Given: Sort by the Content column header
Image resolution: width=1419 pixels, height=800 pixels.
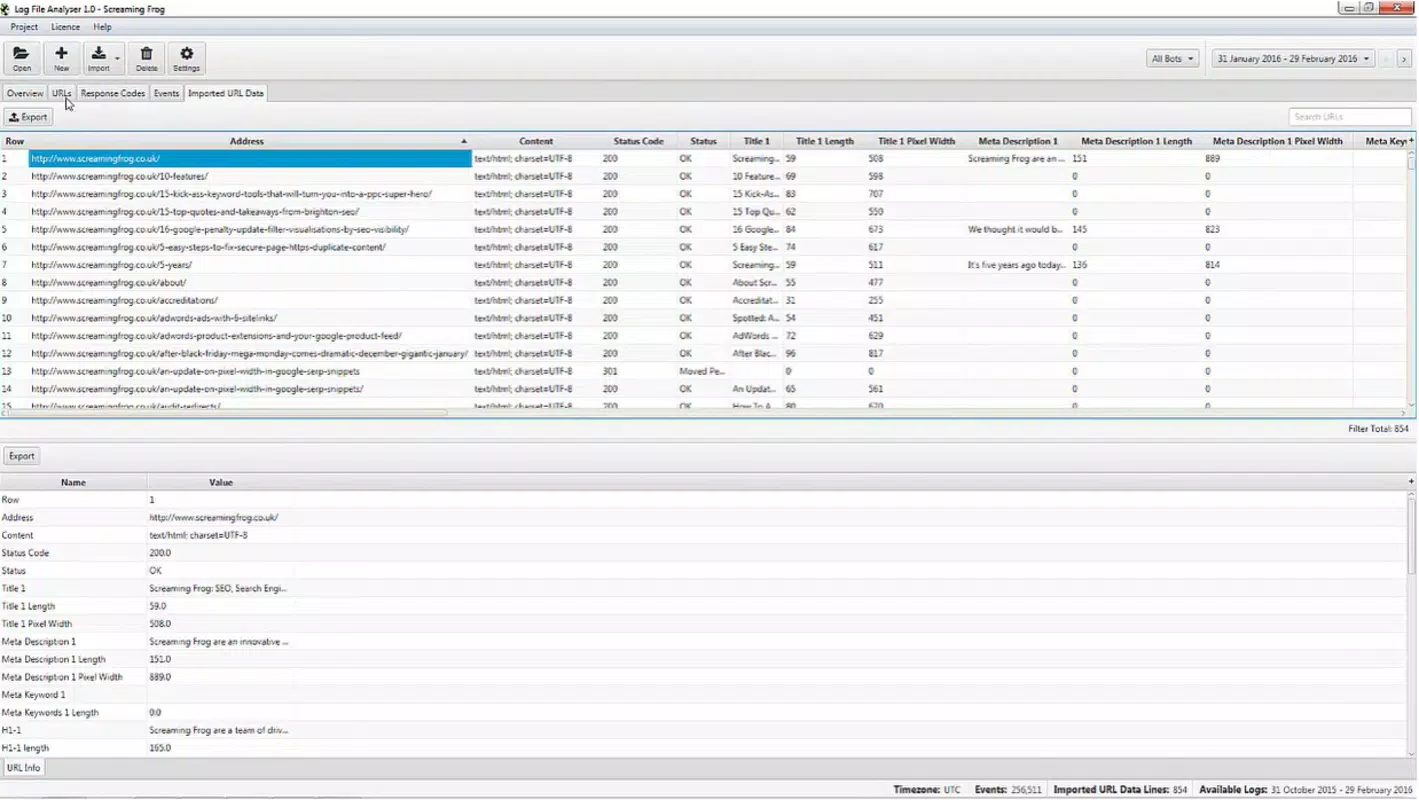Looking at the screenshot, I should pos(536,141).
